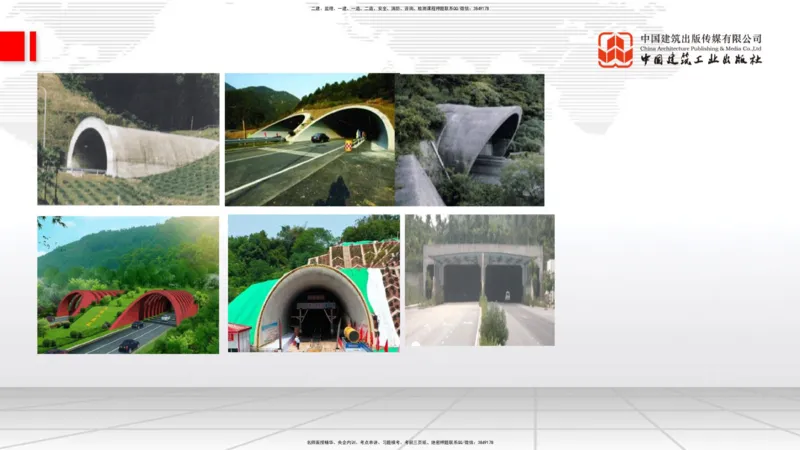Click the cars on road in red arch rendering
800x450 pixels.
point(129,345)
